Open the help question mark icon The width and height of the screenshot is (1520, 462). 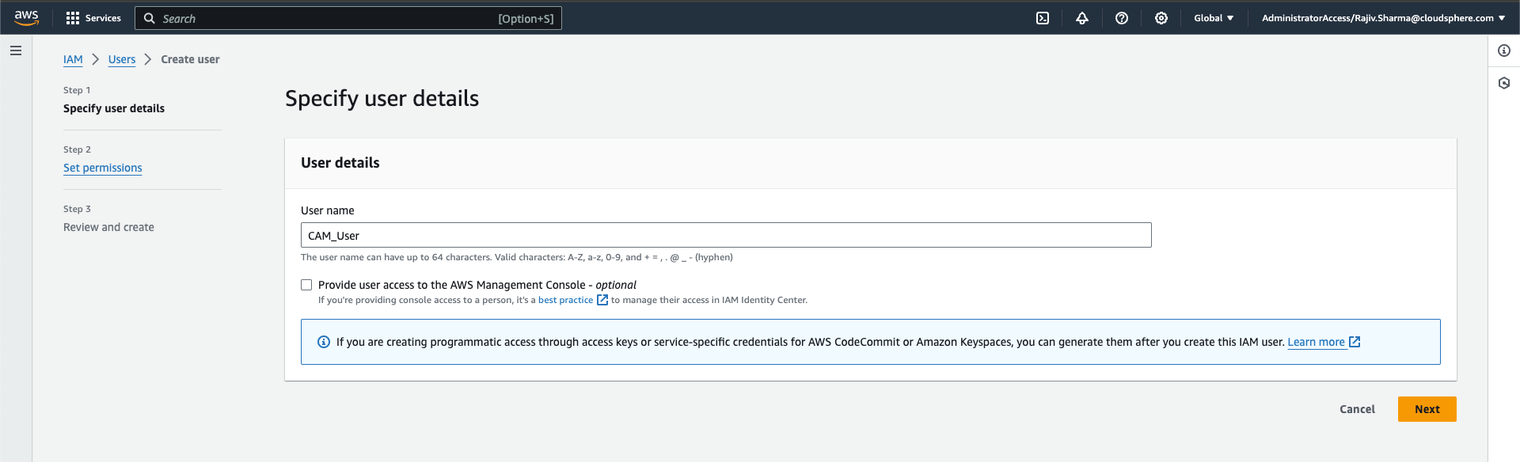click(x=1122, y=18)
